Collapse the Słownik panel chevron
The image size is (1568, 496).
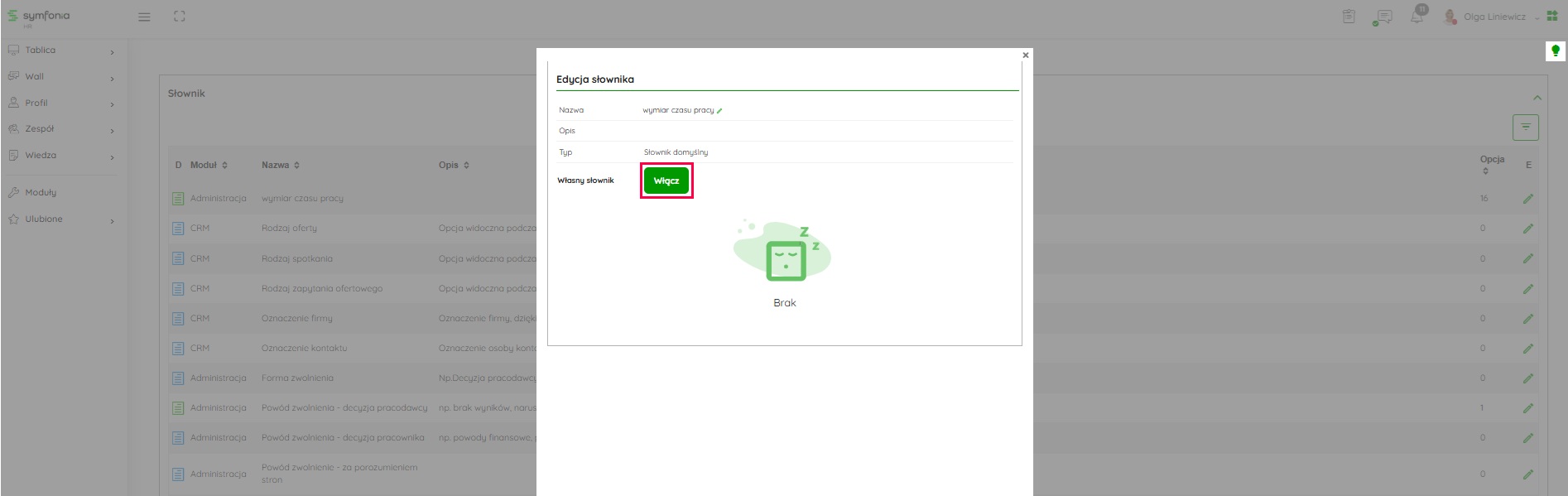coord(1537,98)
